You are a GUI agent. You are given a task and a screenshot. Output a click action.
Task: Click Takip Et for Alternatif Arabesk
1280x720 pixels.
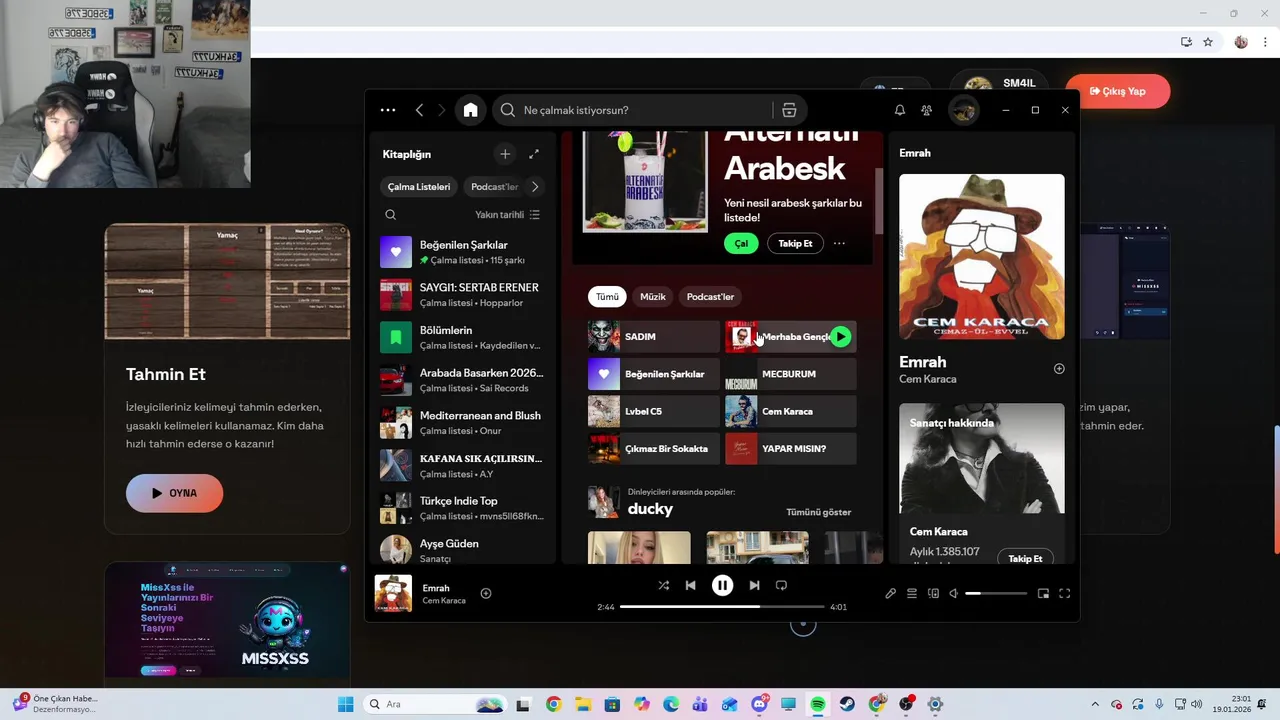point(796,243)
